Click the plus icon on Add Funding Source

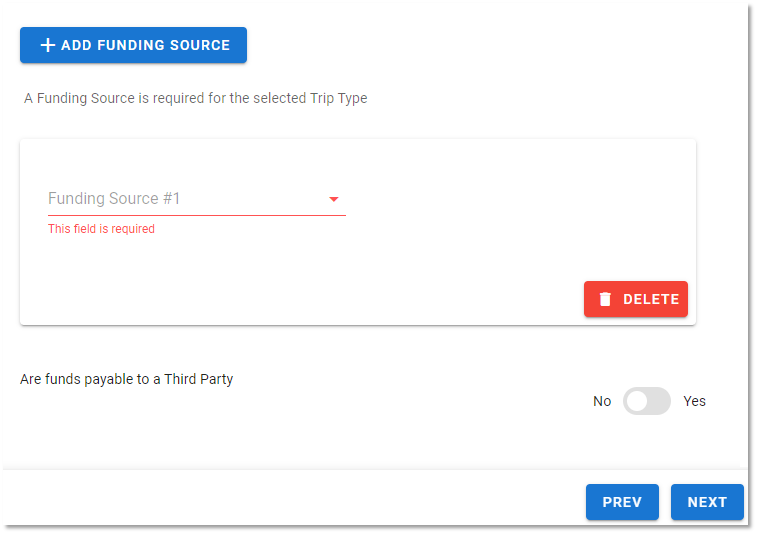coord(47,45)
